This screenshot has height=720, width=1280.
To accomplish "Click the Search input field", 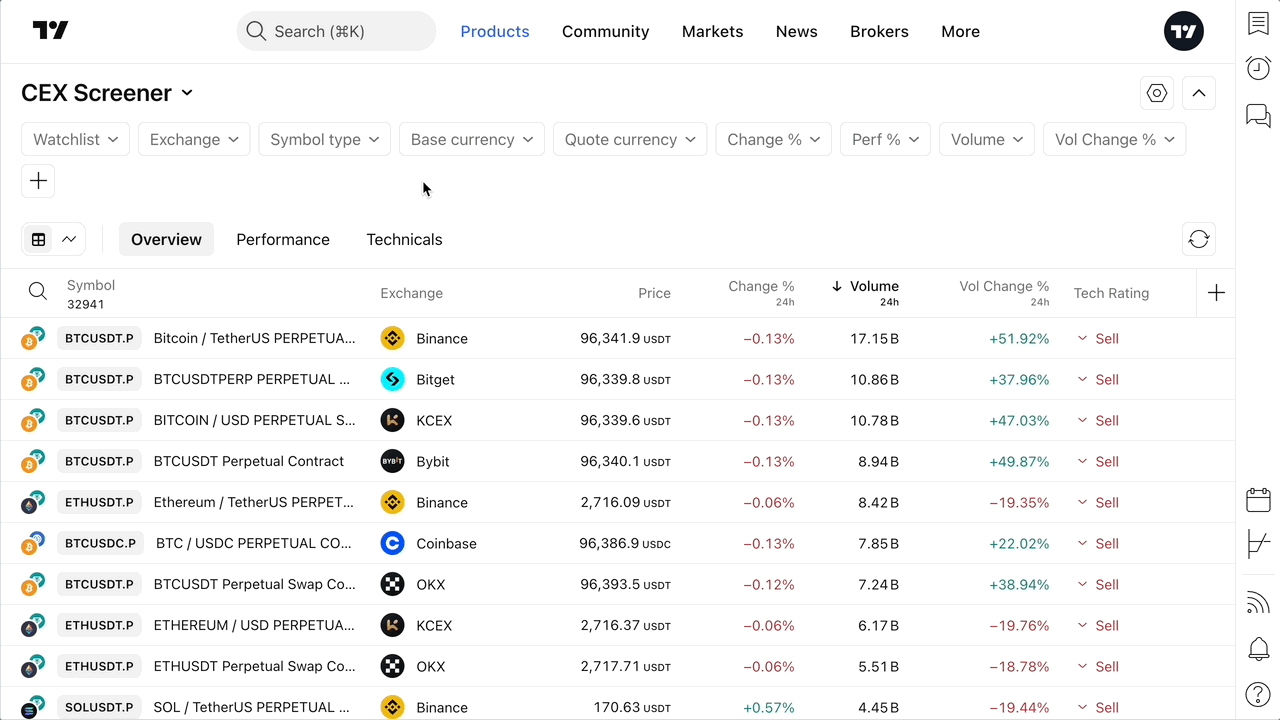I will [x=336, y=31].
